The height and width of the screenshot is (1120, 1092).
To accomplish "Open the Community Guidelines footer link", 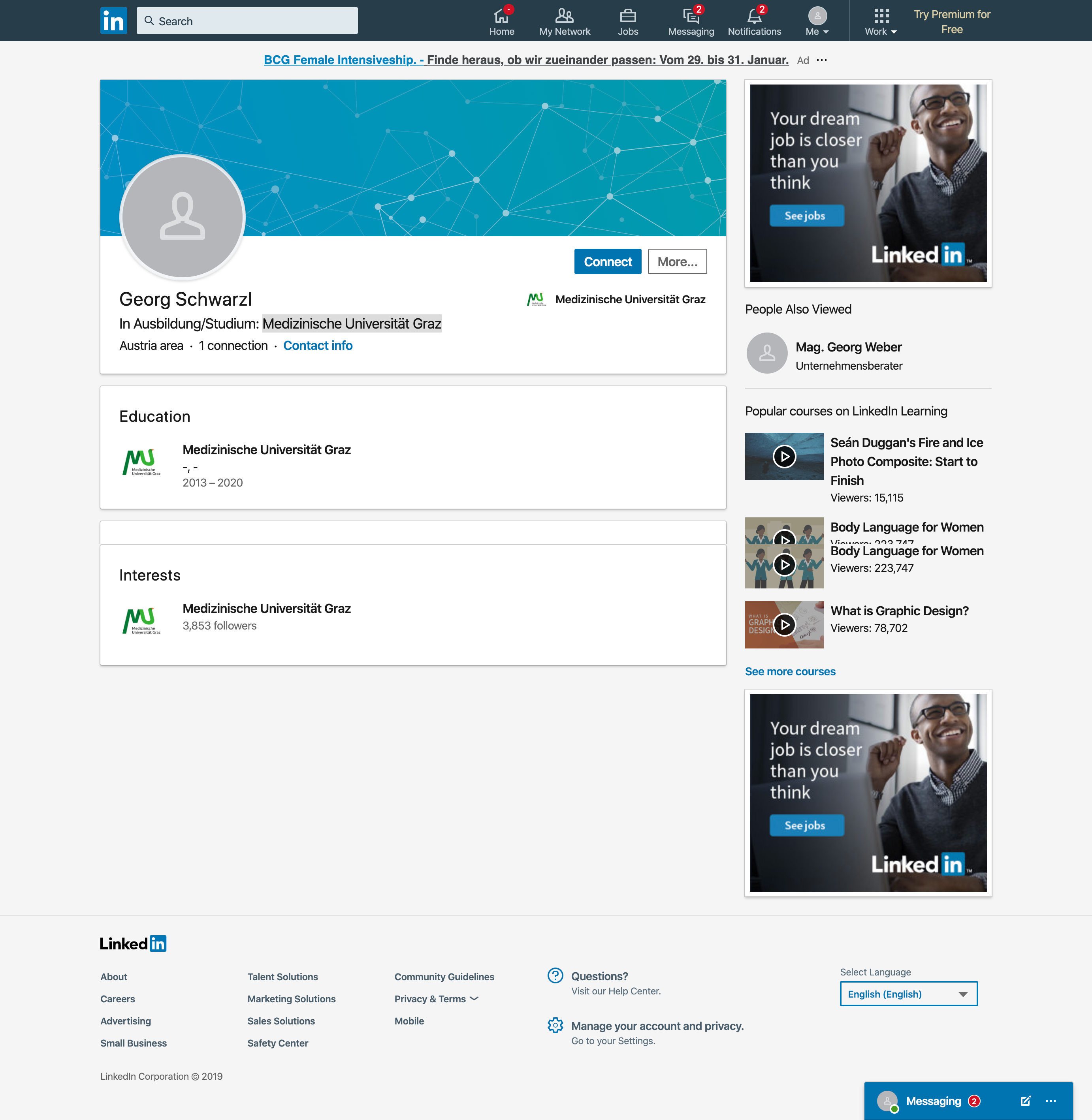I will click(x=444, y=977).
